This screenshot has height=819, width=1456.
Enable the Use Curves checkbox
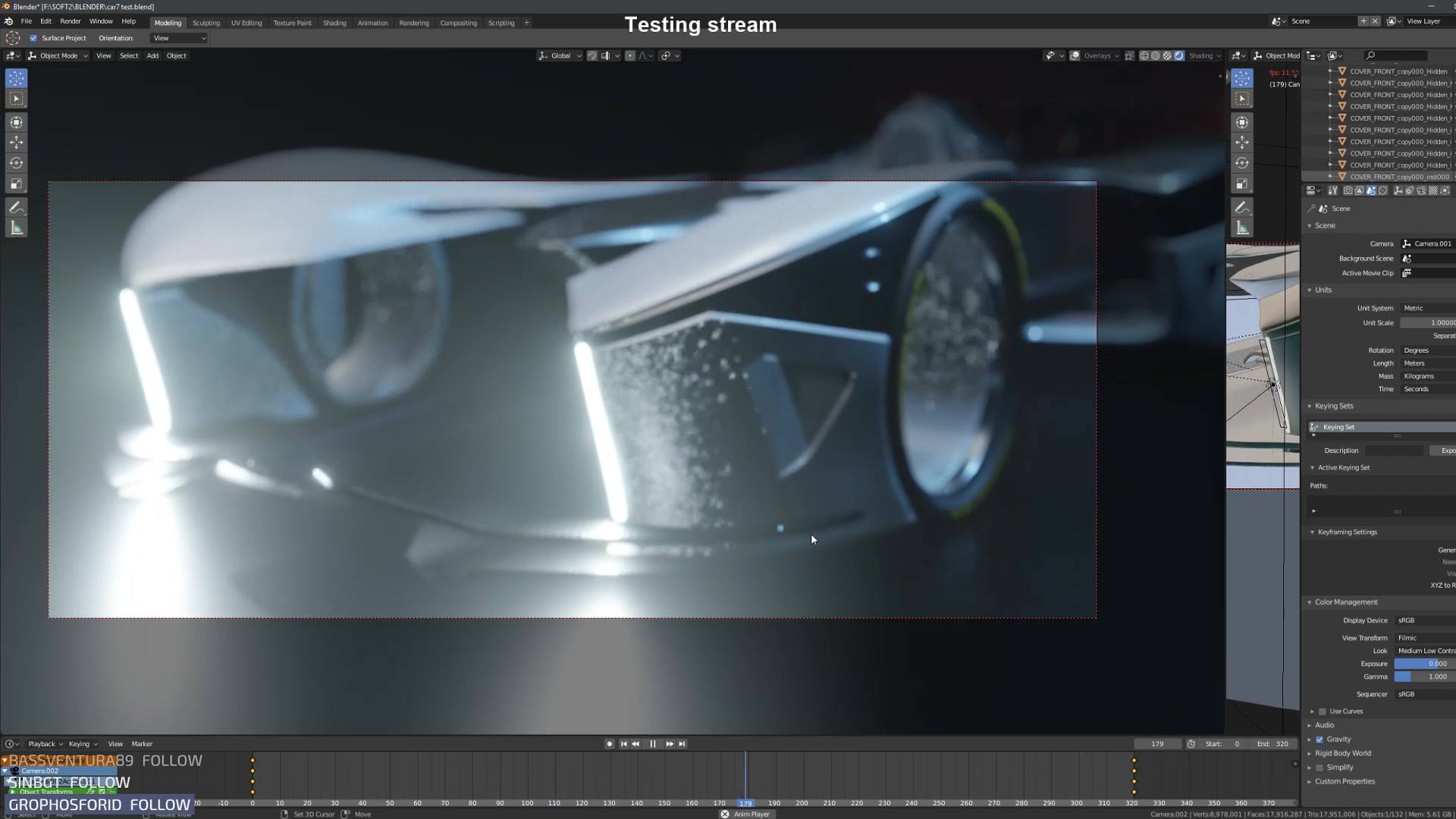[x=1323, y=712]
